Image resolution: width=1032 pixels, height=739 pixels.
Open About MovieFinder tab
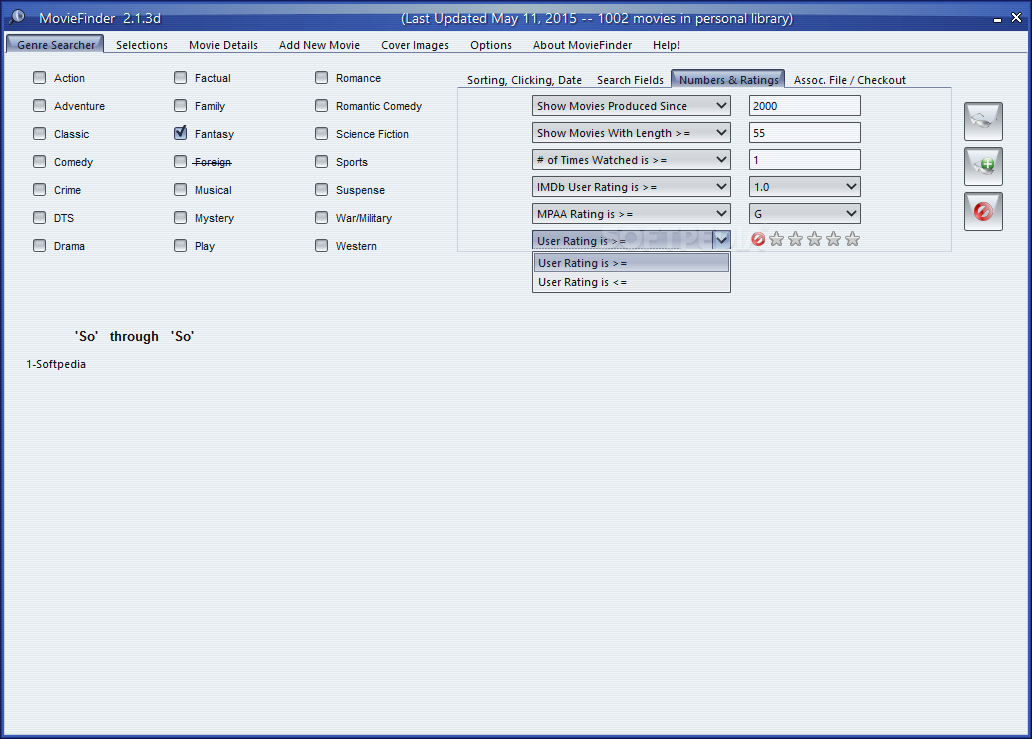582,45
